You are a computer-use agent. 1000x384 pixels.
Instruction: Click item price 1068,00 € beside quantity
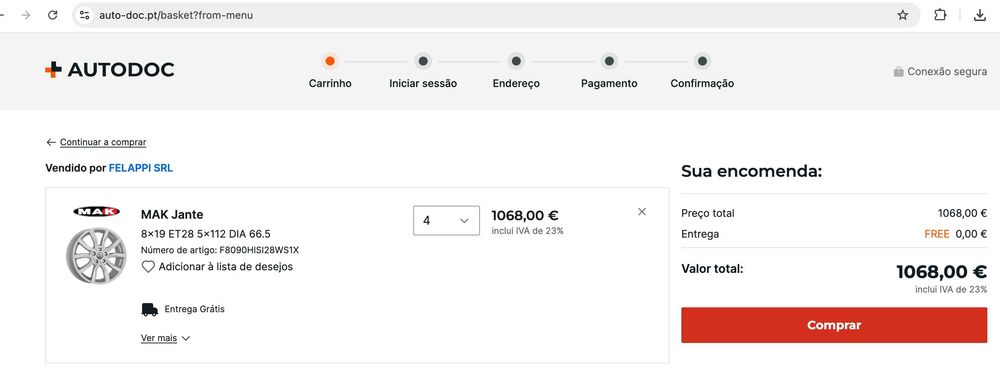pyautogui.click(x=525, y=216)
